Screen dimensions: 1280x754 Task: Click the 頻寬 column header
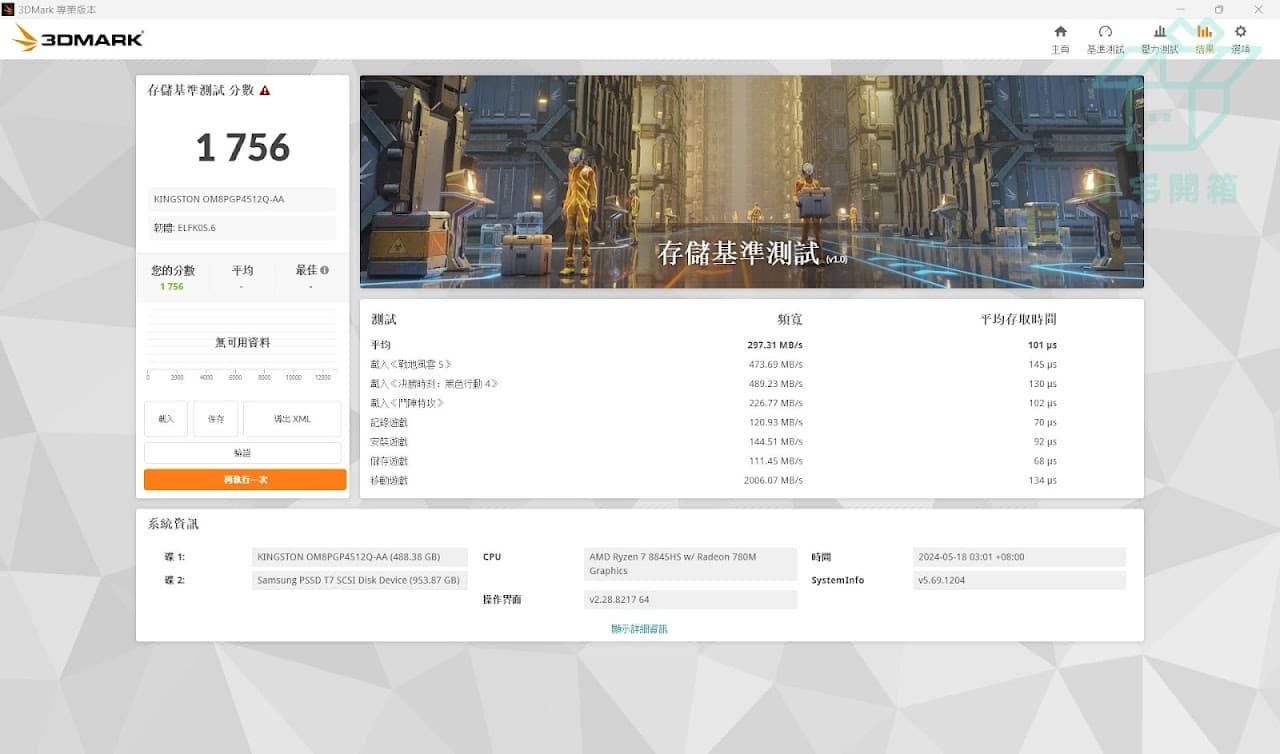790,319
